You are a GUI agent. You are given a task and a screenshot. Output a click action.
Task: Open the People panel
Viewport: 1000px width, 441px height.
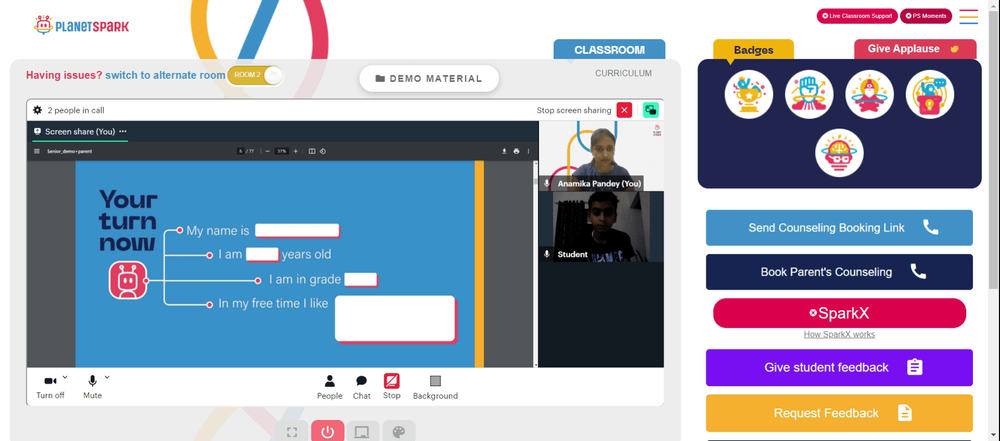(330, 387)
